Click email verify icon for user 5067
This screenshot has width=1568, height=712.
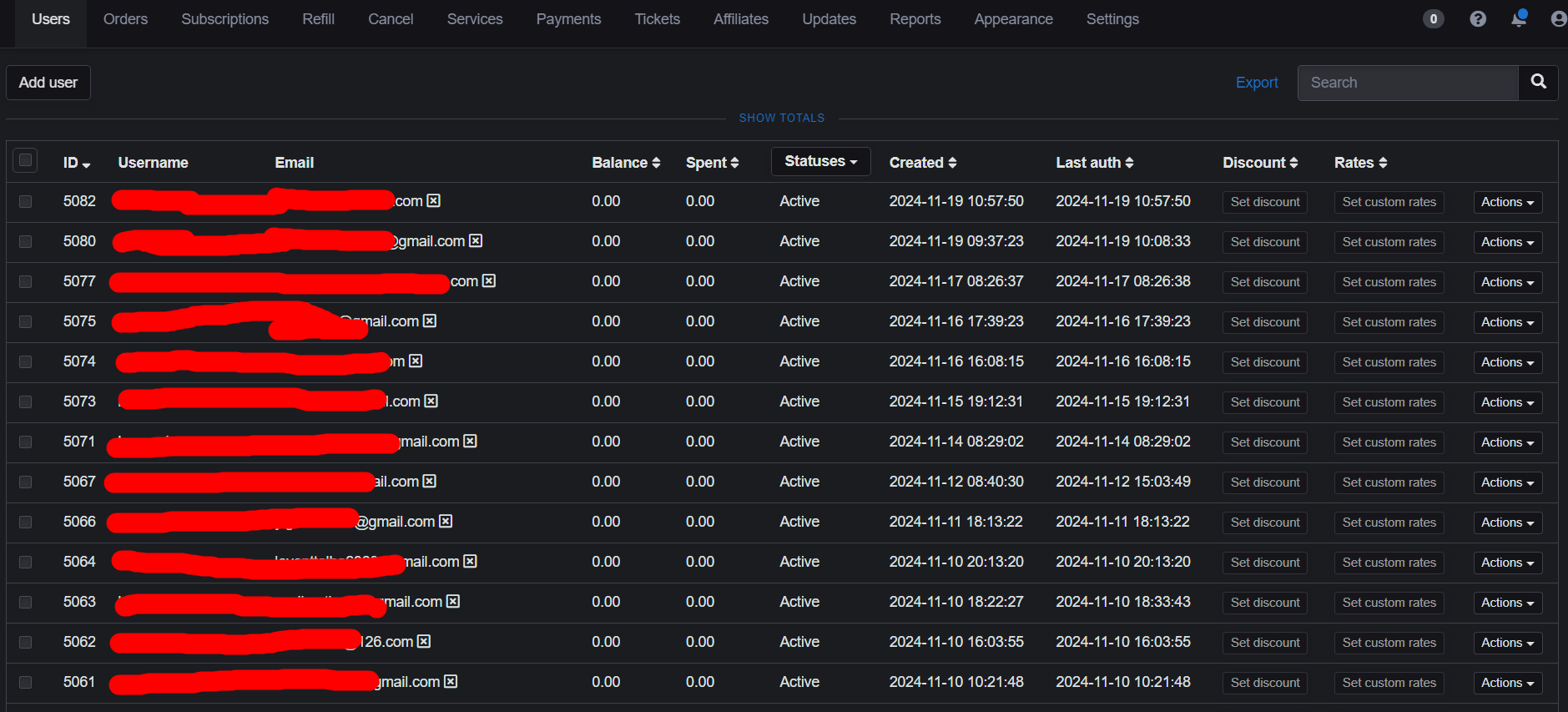[x=430, y=482]
